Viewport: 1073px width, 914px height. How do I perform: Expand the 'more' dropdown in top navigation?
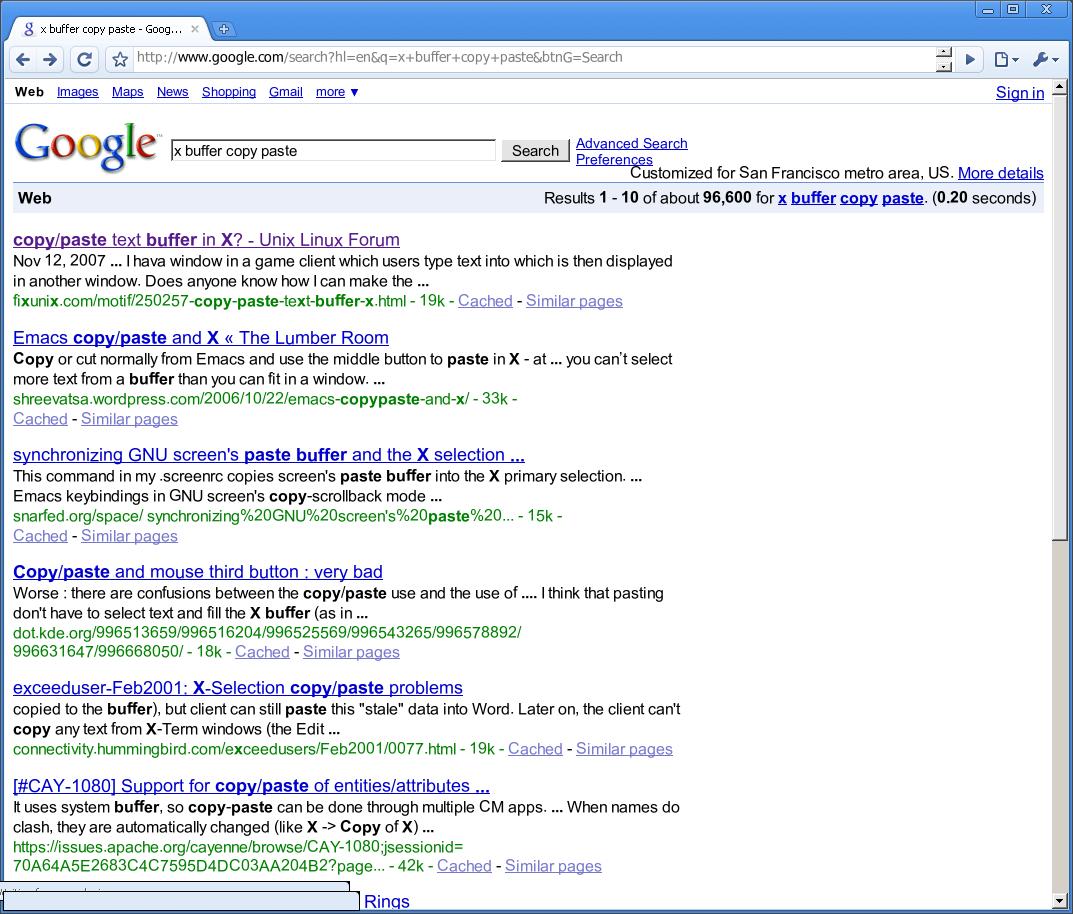click(337, 92)
